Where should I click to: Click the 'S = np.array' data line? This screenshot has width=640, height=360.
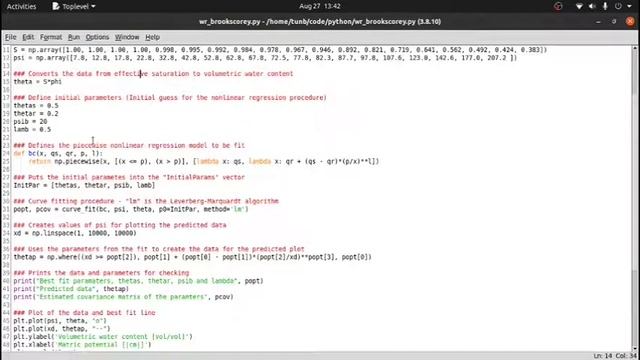point(280,50)
